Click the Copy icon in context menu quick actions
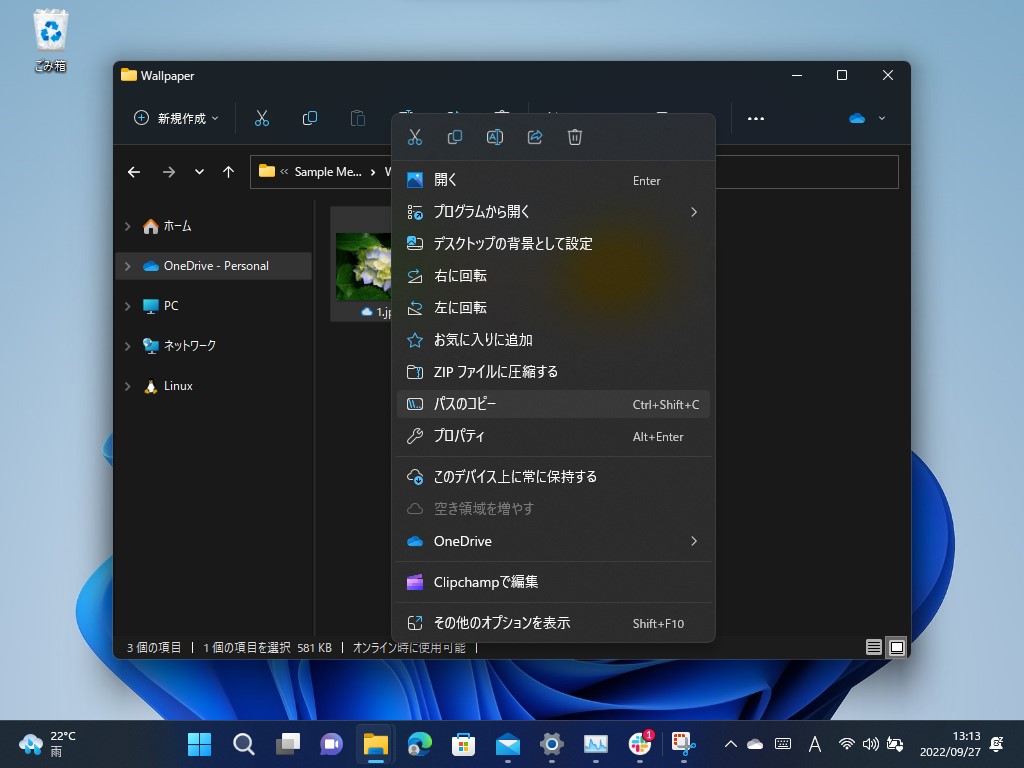1024x768 pixels. (x=455, y=137)
